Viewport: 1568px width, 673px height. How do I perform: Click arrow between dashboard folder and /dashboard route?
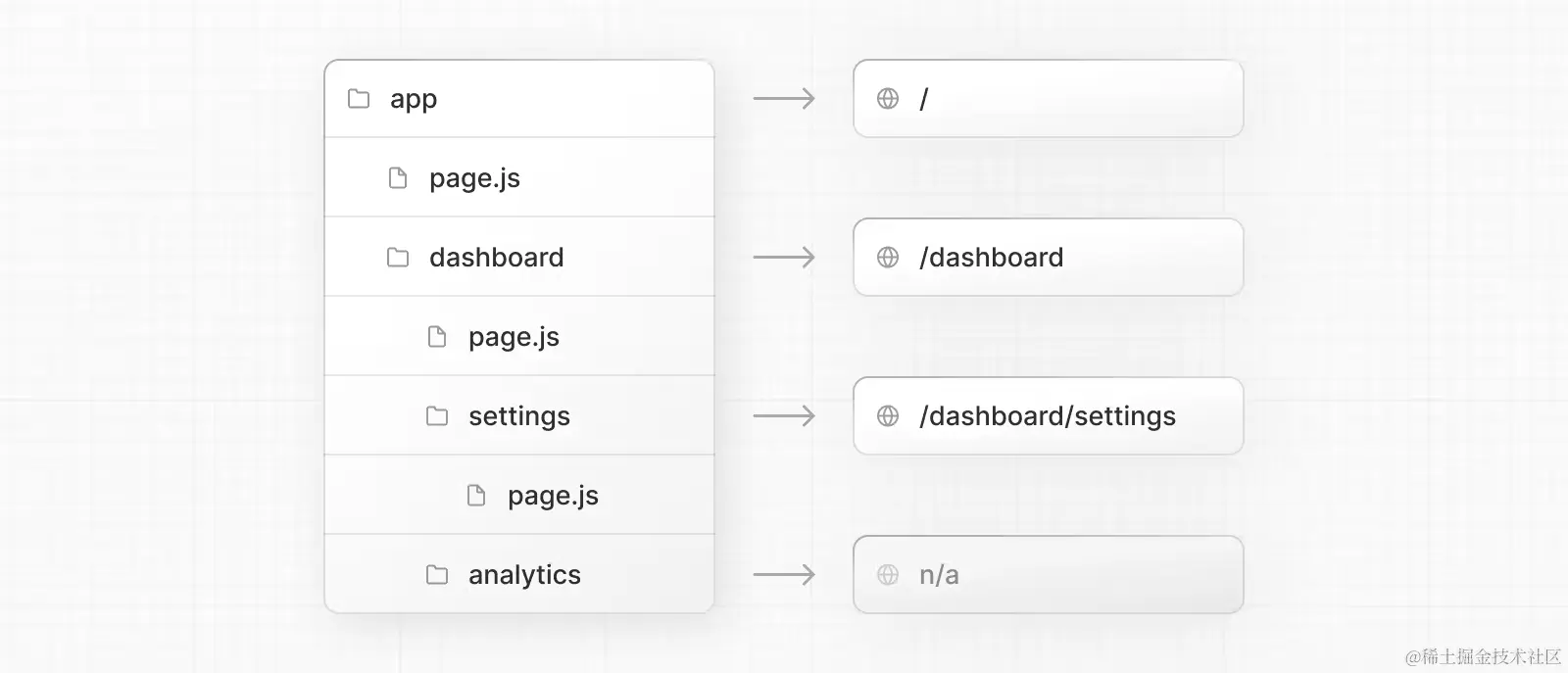click(x=784, y=258)
